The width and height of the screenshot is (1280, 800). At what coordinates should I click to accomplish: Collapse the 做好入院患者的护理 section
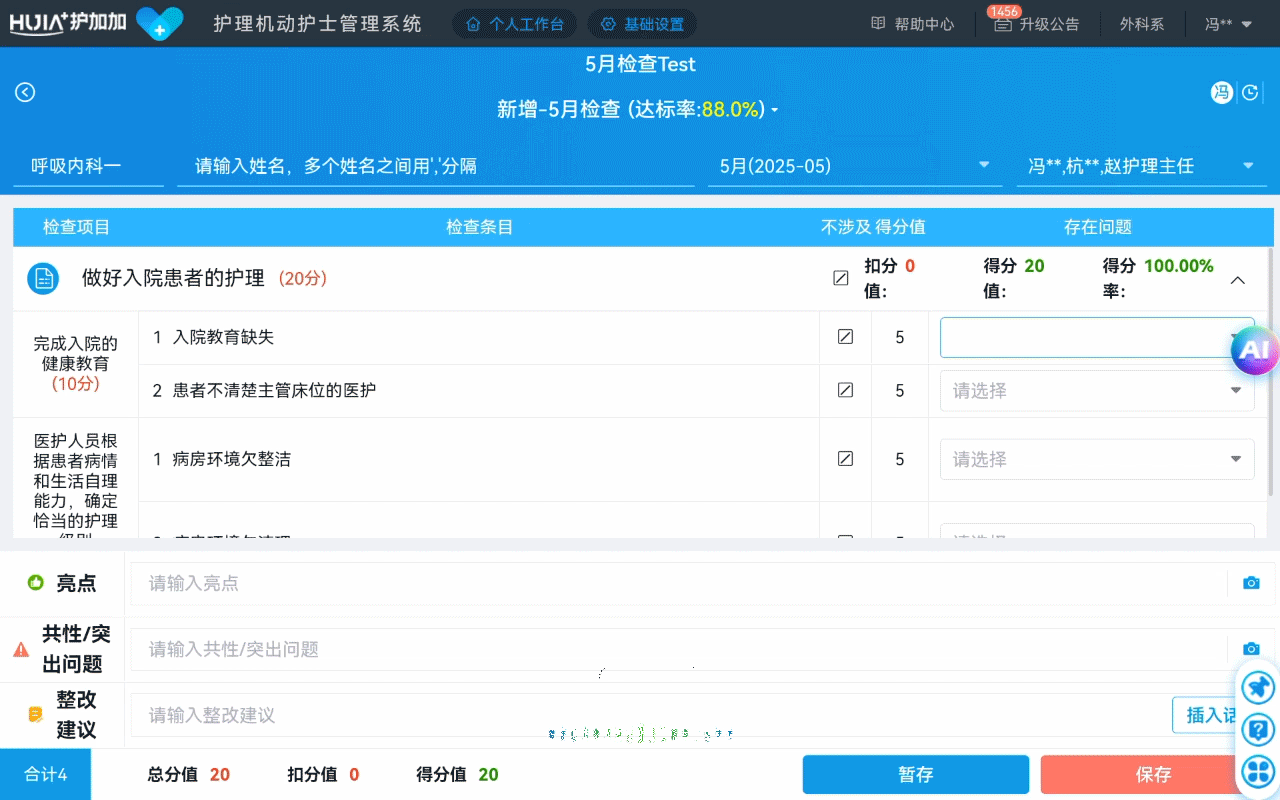(1237, 280)
